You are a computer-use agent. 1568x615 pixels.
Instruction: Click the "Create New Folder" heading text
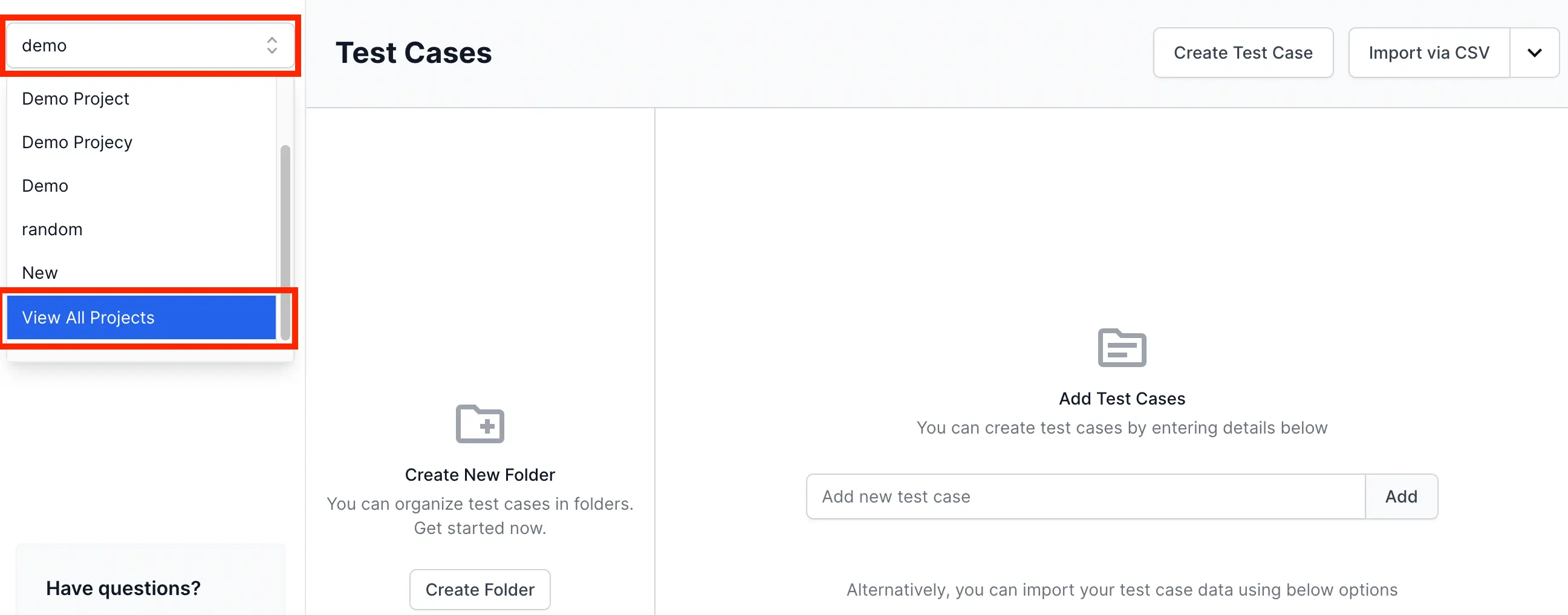tap(480, 475)
